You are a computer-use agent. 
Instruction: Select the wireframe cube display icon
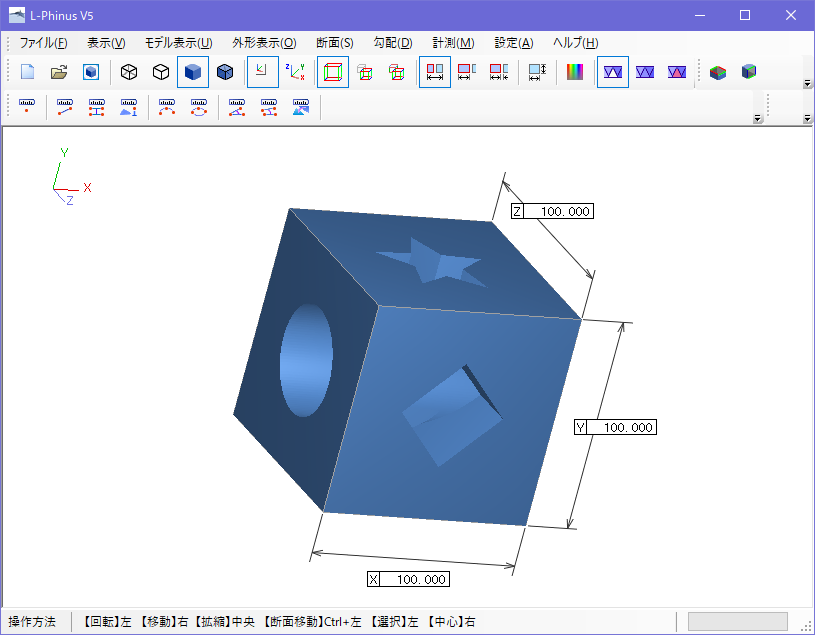point(129,72)
